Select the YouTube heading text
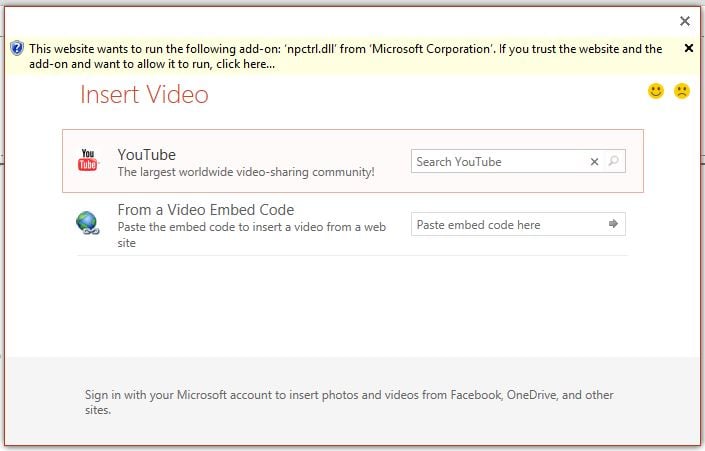 coord(147,155)
